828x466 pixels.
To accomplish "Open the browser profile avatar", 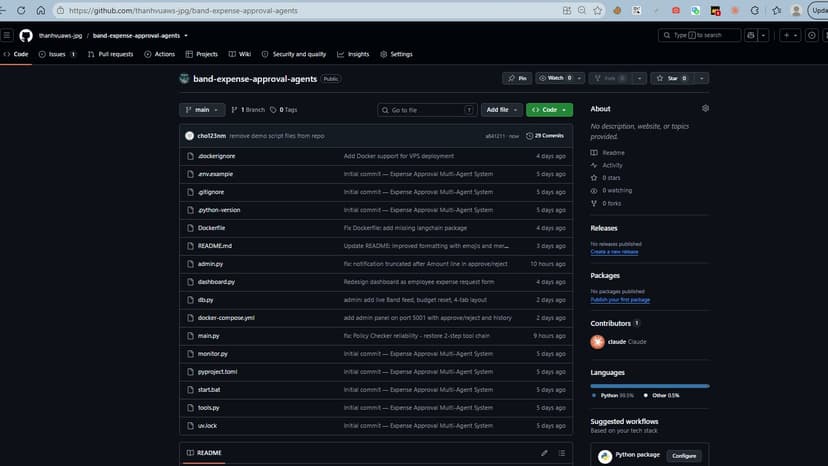I will [796, 11].
